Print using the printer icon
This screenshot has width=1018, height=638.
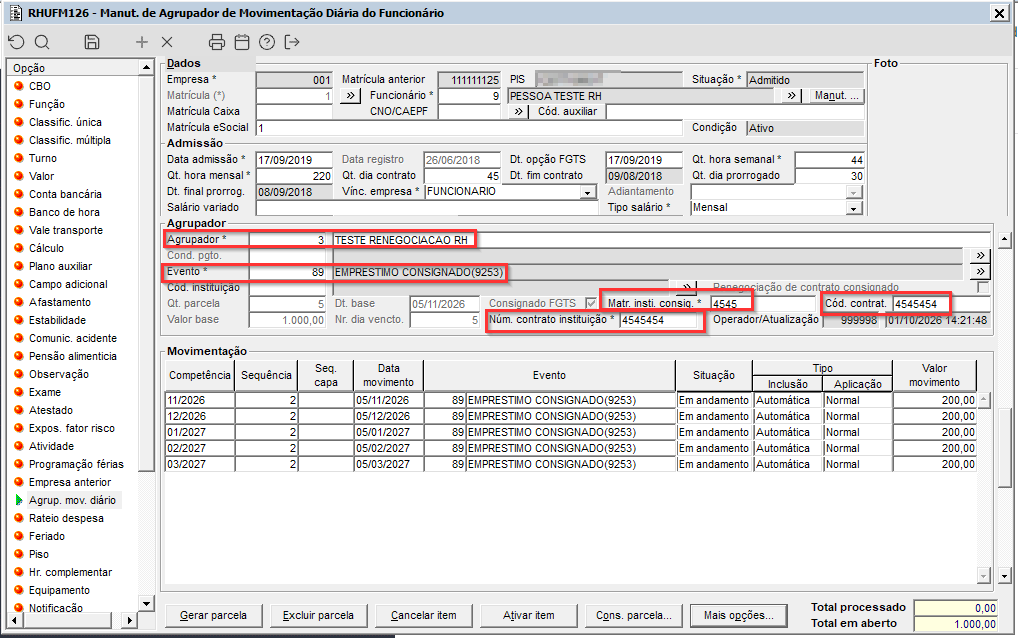point(217,42)
